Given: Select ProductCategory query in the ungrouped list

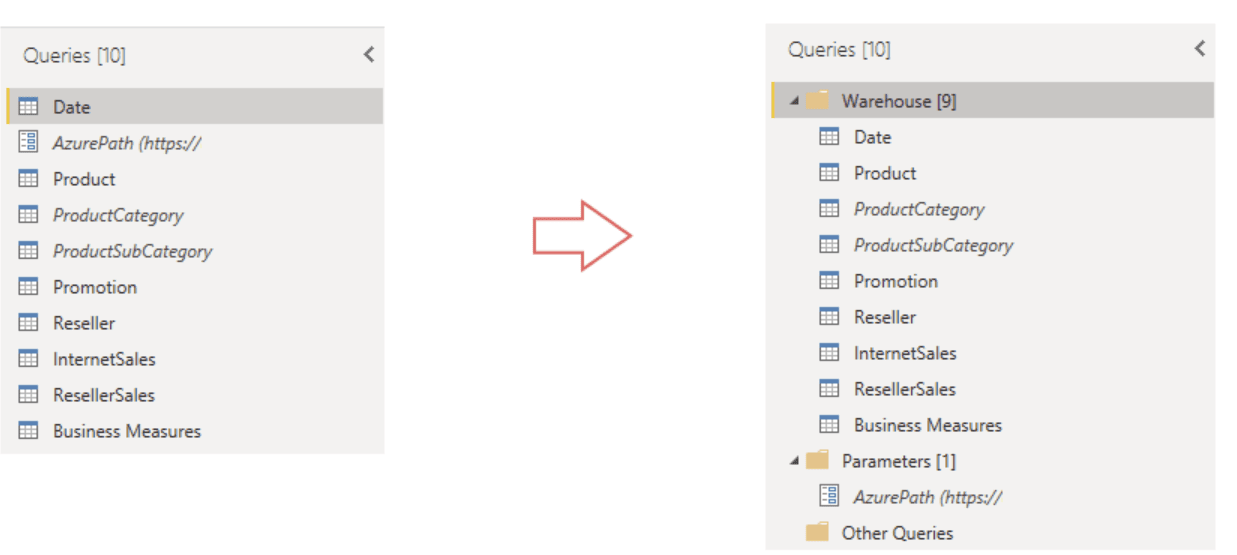Looking at the screenshot, I should coord(118,215).
